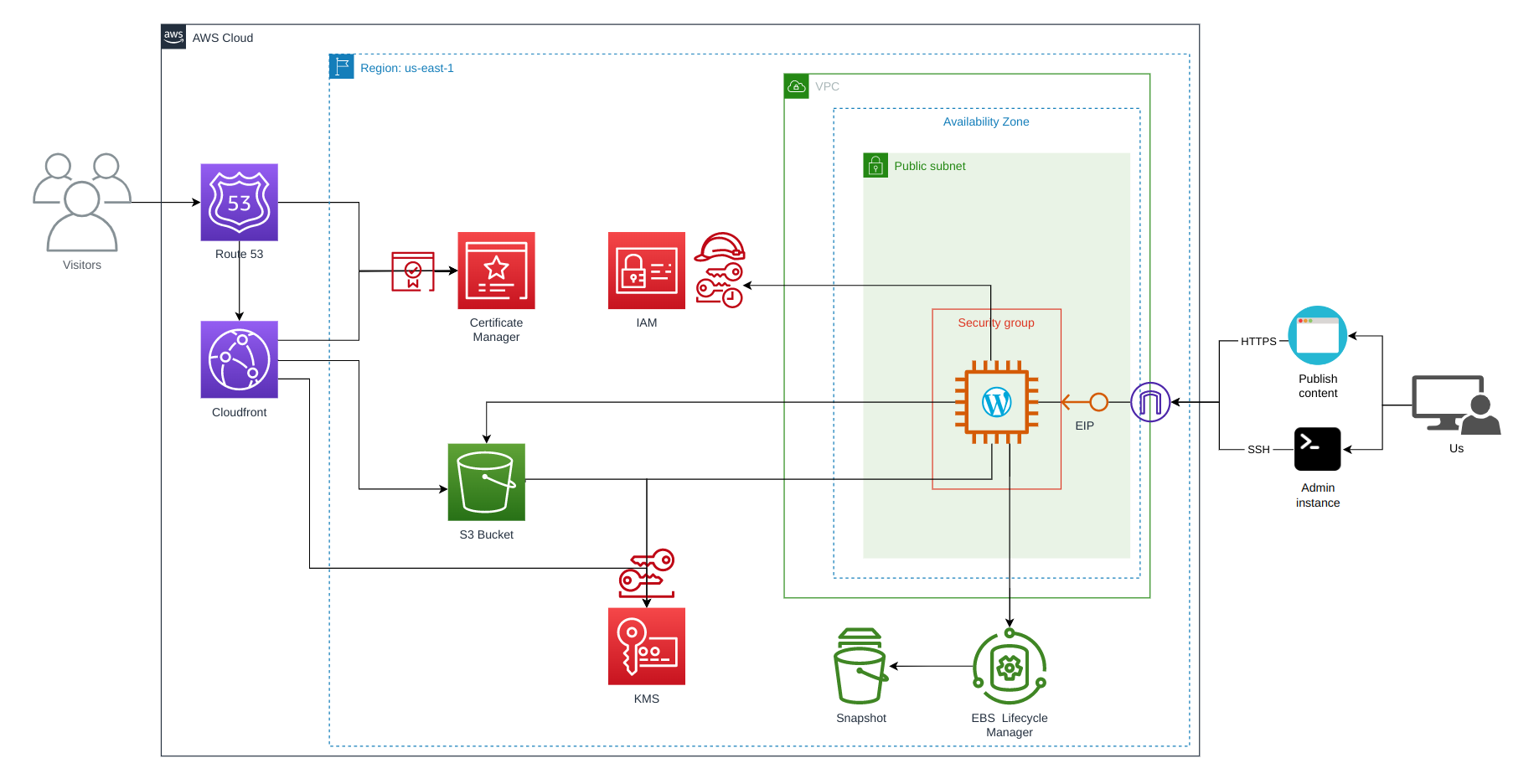Select the Publish content browser icon
Screen dimensions: 1534x784
point(1317,335)
